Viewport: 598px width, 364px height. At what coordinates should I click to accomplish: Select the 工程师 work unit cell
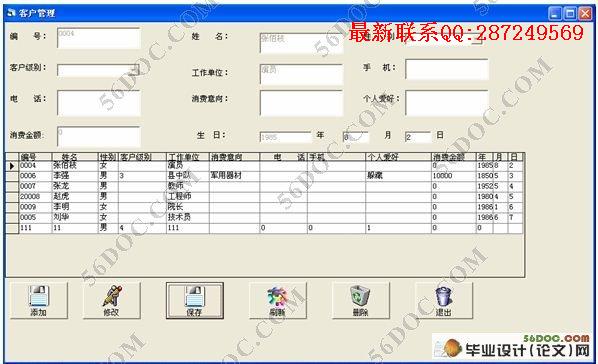(x=188, y=196)
